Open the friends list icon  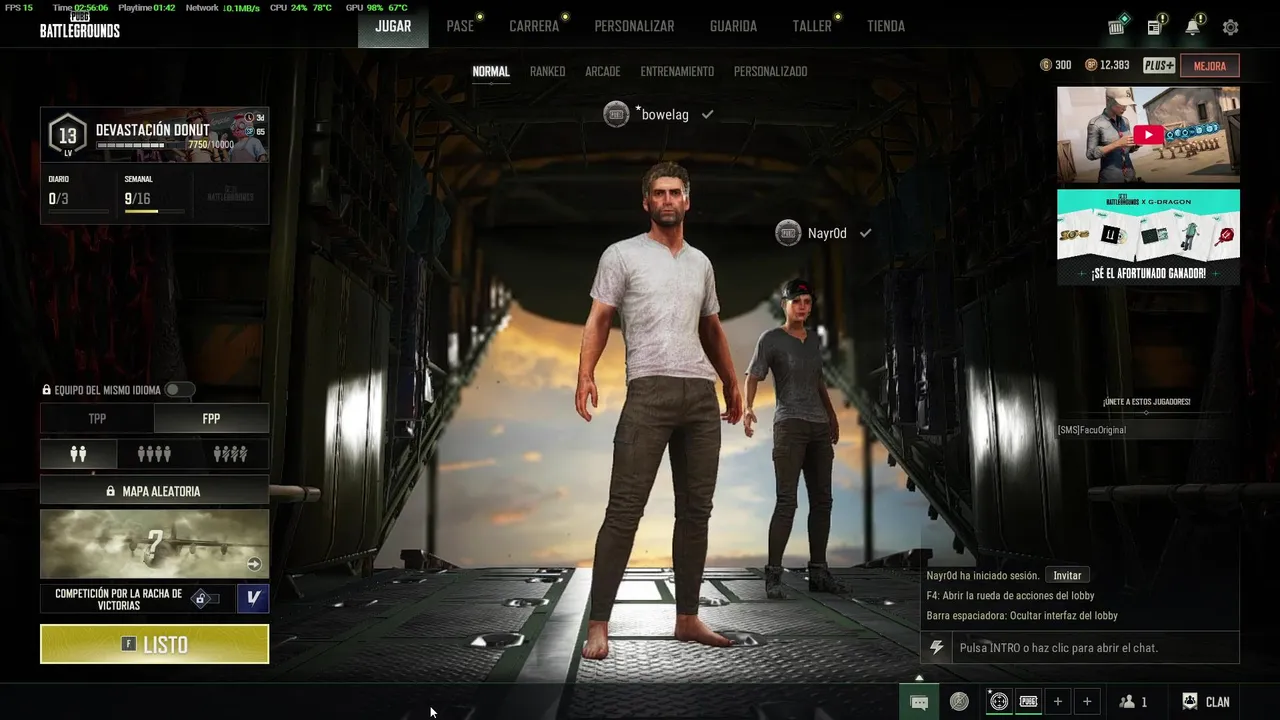click(x=1127, y=702)
